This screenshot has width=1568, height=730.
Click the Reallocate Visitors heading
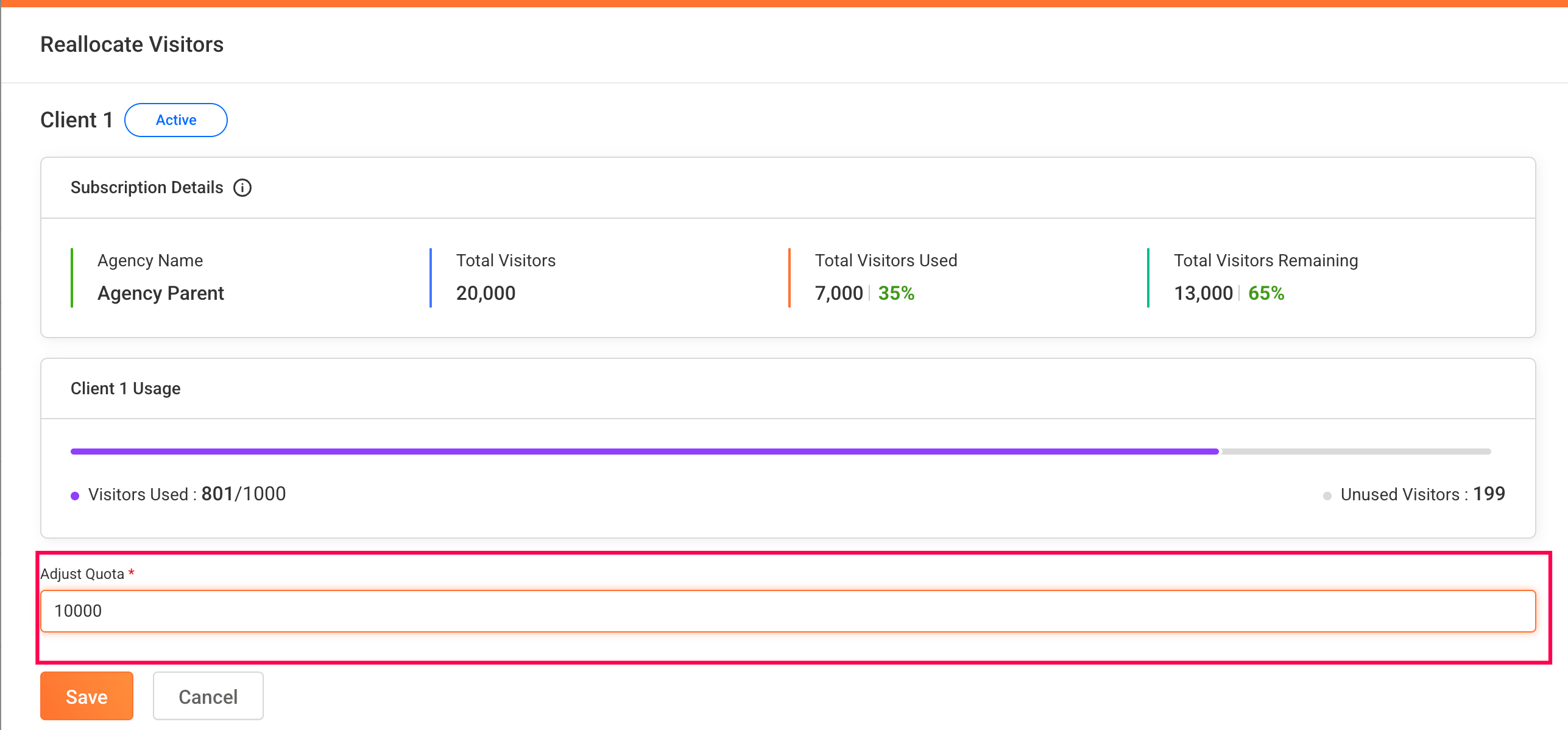[132, 44]
